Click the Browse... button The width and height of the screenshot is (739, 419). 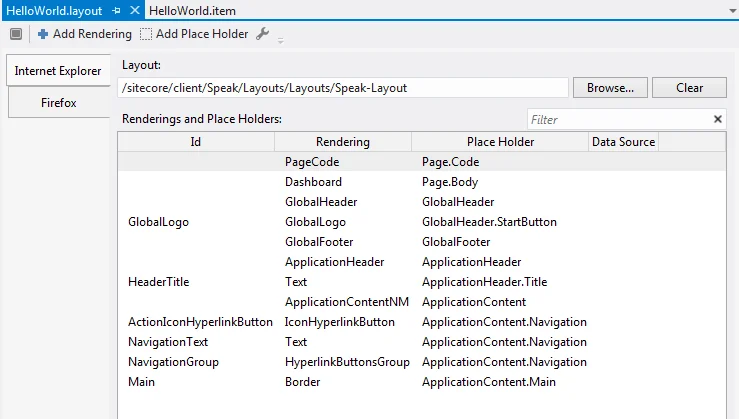coord(610,88)
